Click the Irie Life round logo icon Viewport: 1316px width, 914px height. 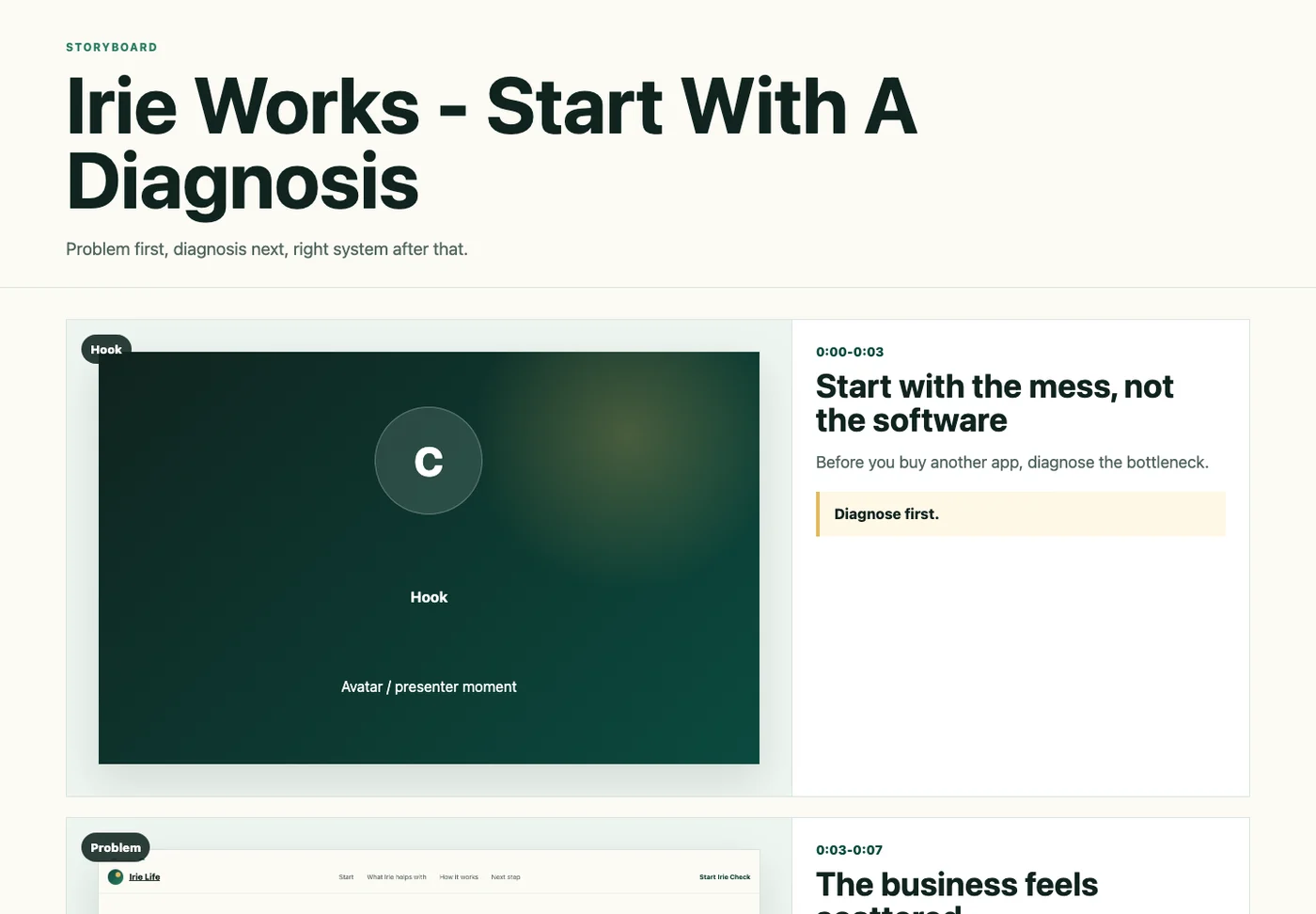click(116, 876)
